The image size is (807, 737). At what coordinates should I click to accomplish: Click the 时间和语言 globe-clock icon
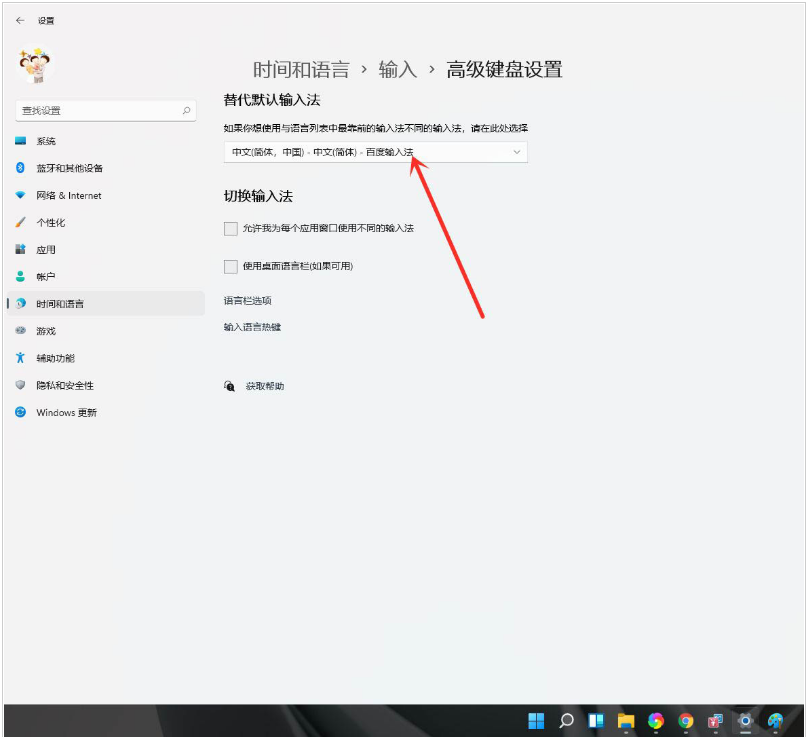click(x=21, y=304)
